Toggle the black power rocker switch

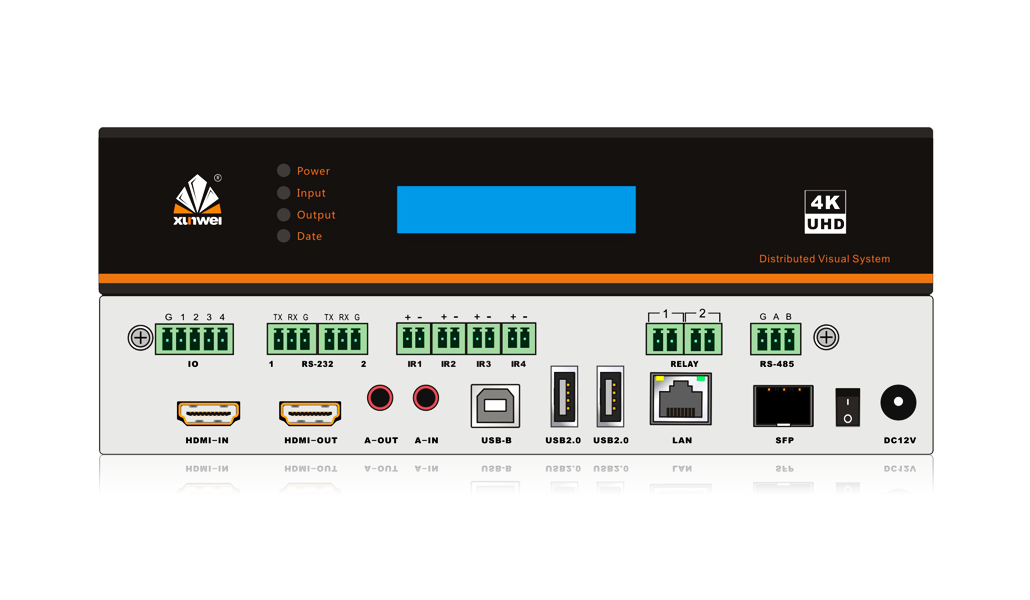(848, 407)
